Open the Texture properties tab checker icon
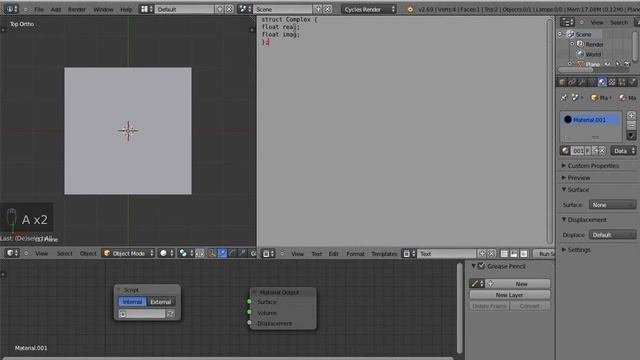The image size is (640, 360). [x=612, y=82]
